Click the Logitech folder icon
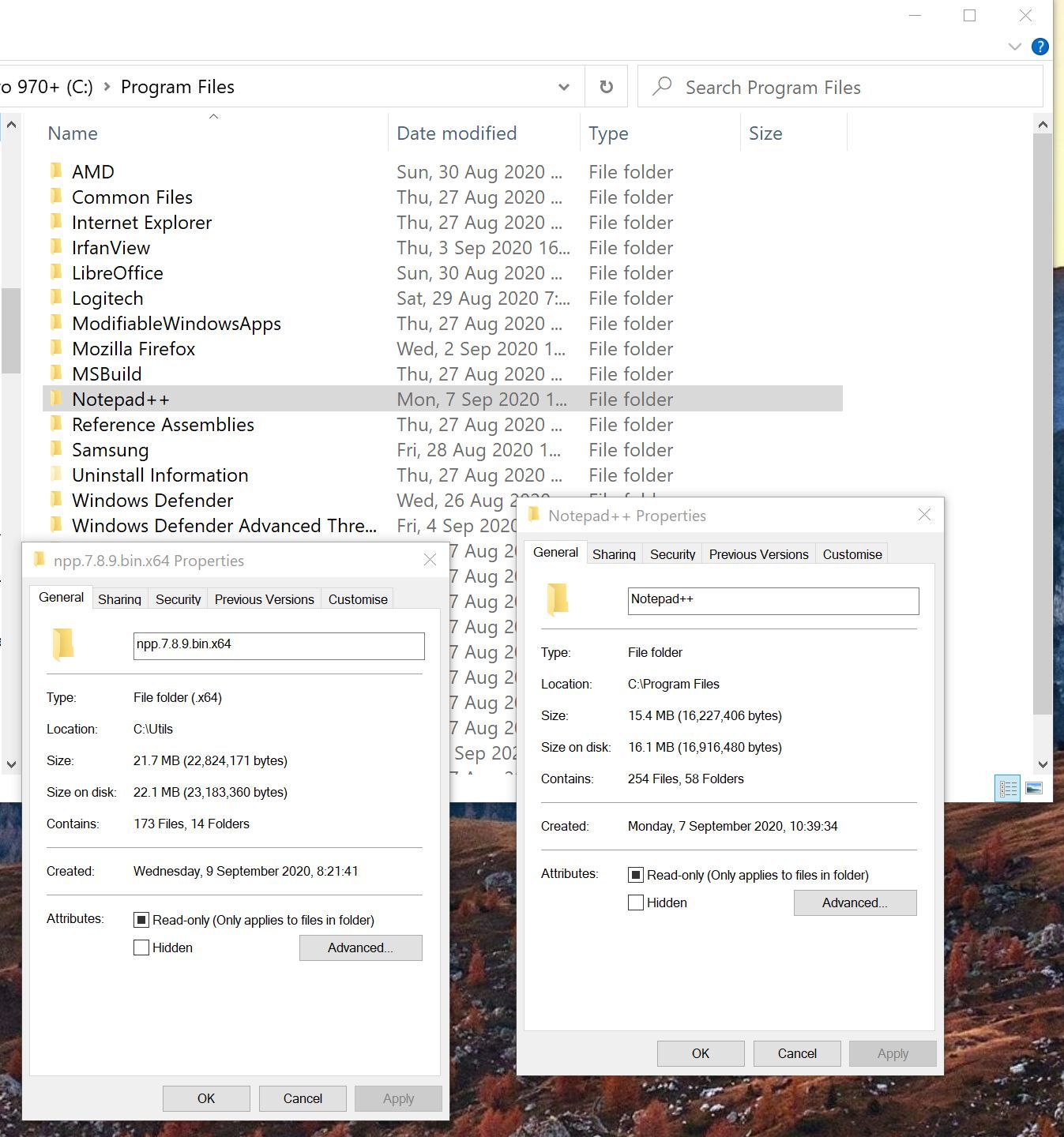 tap(56, 298)
